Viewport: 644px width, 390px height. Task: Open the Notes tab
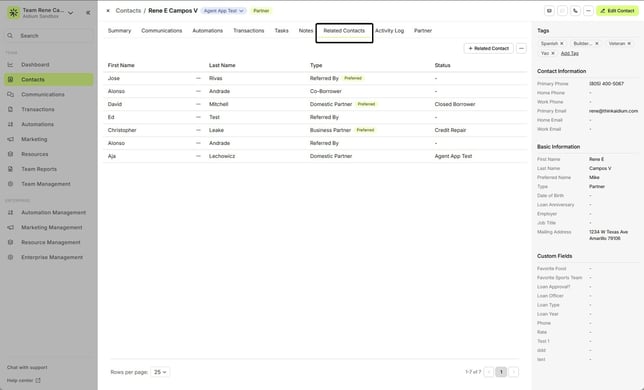coord(306,31)
